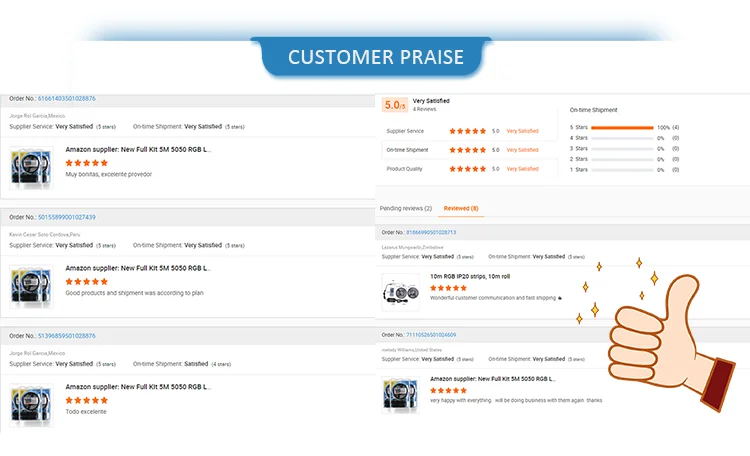Click the 10m RGB IP20 strips title

pos(470,276)
